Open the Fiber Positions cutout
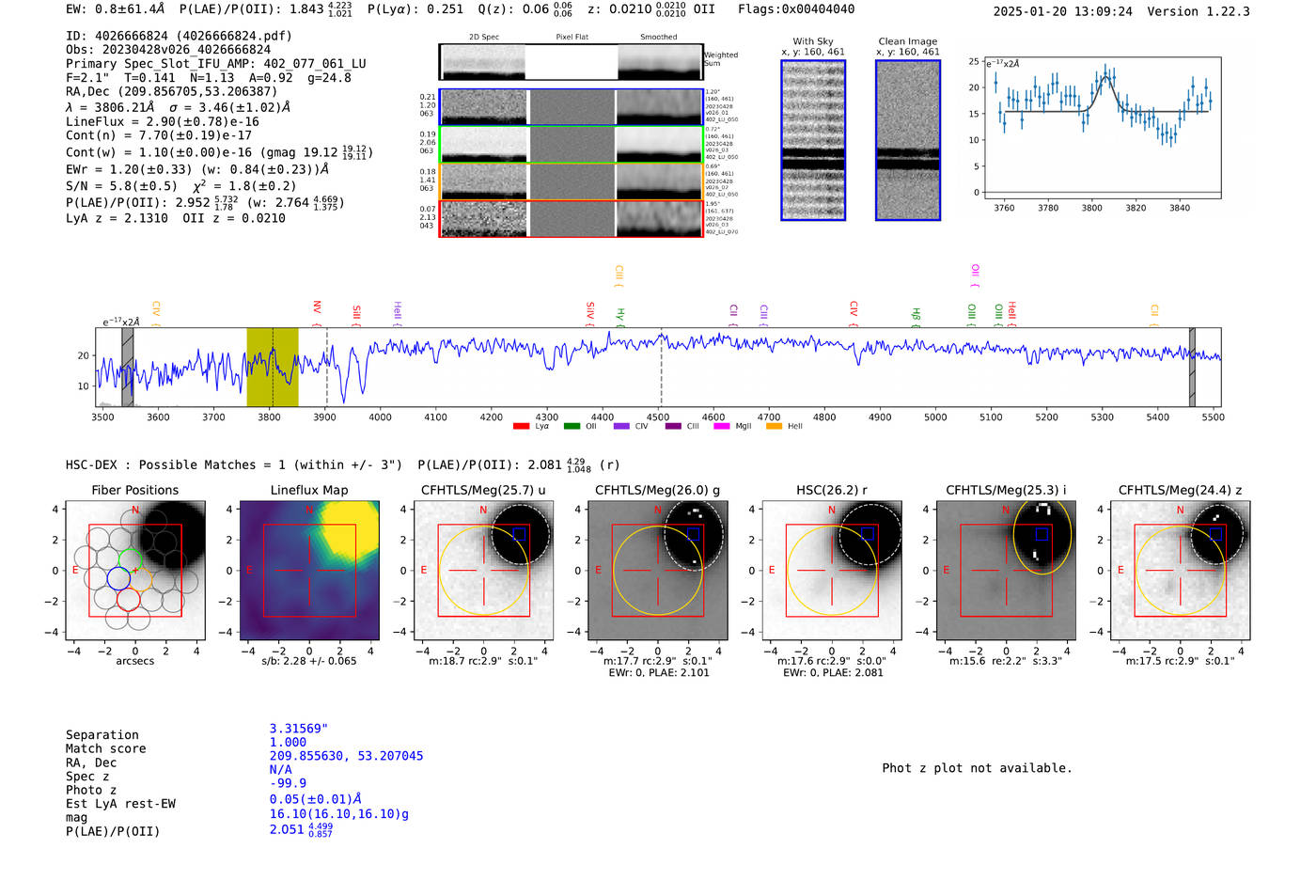This screenshot has height=896, width=1316. [135, 570]
